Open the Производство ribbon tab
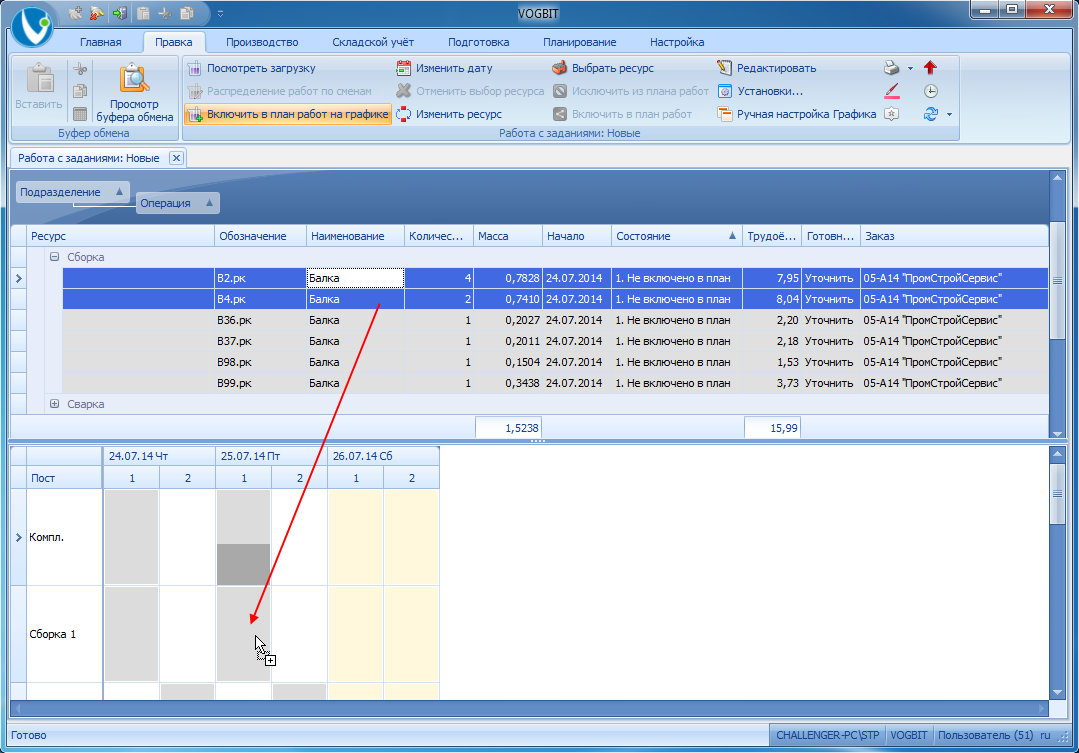This screenshot has height=753, width=1079. click(x=262, y=42)
